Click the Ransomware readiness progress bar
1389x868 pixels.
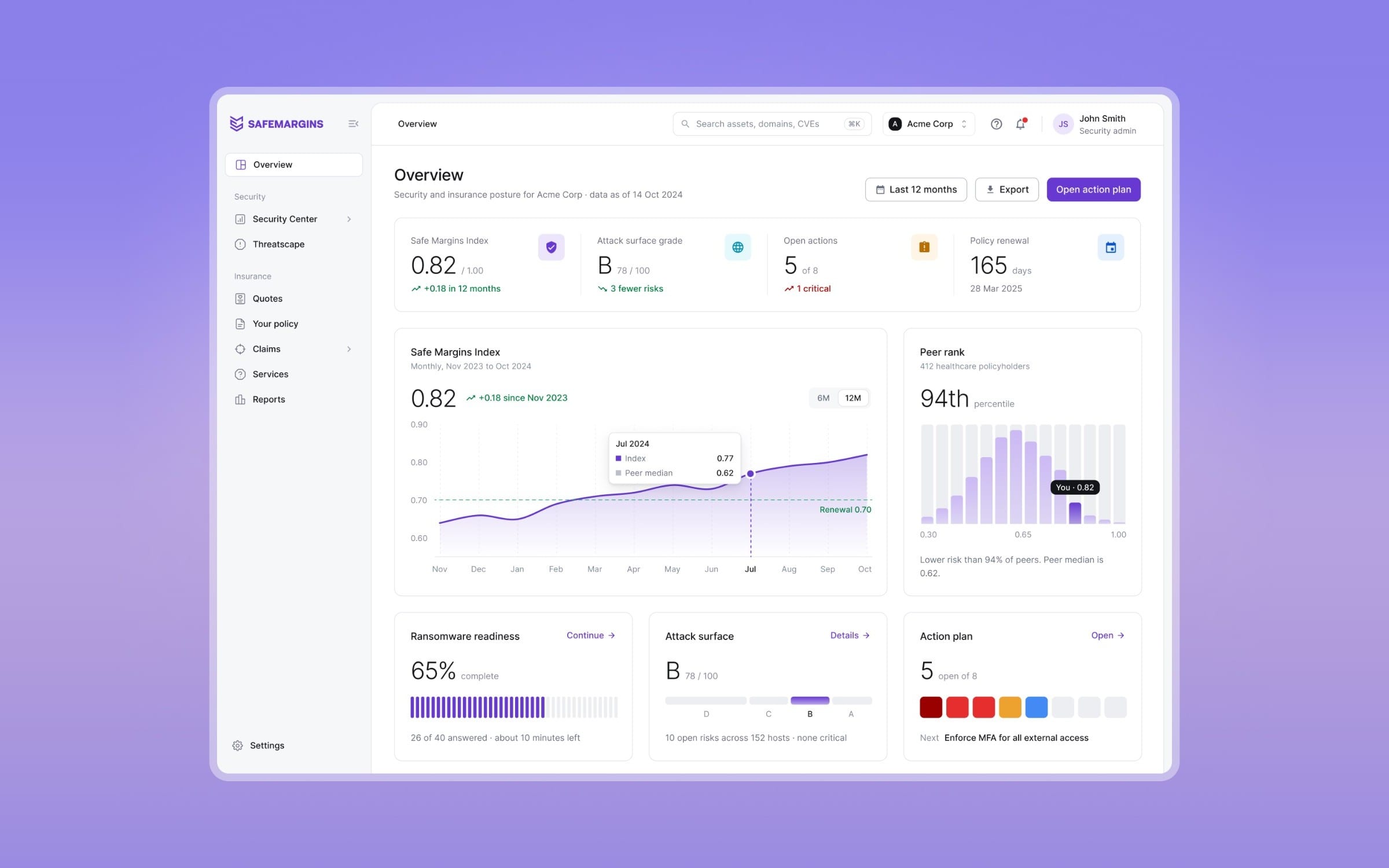click(x=514, y=707)
